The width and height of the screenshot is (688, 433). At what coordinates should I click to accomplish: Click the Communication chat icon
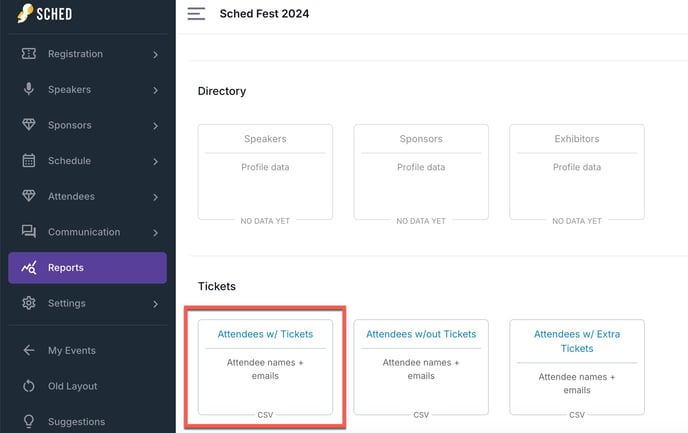[29, 231]
